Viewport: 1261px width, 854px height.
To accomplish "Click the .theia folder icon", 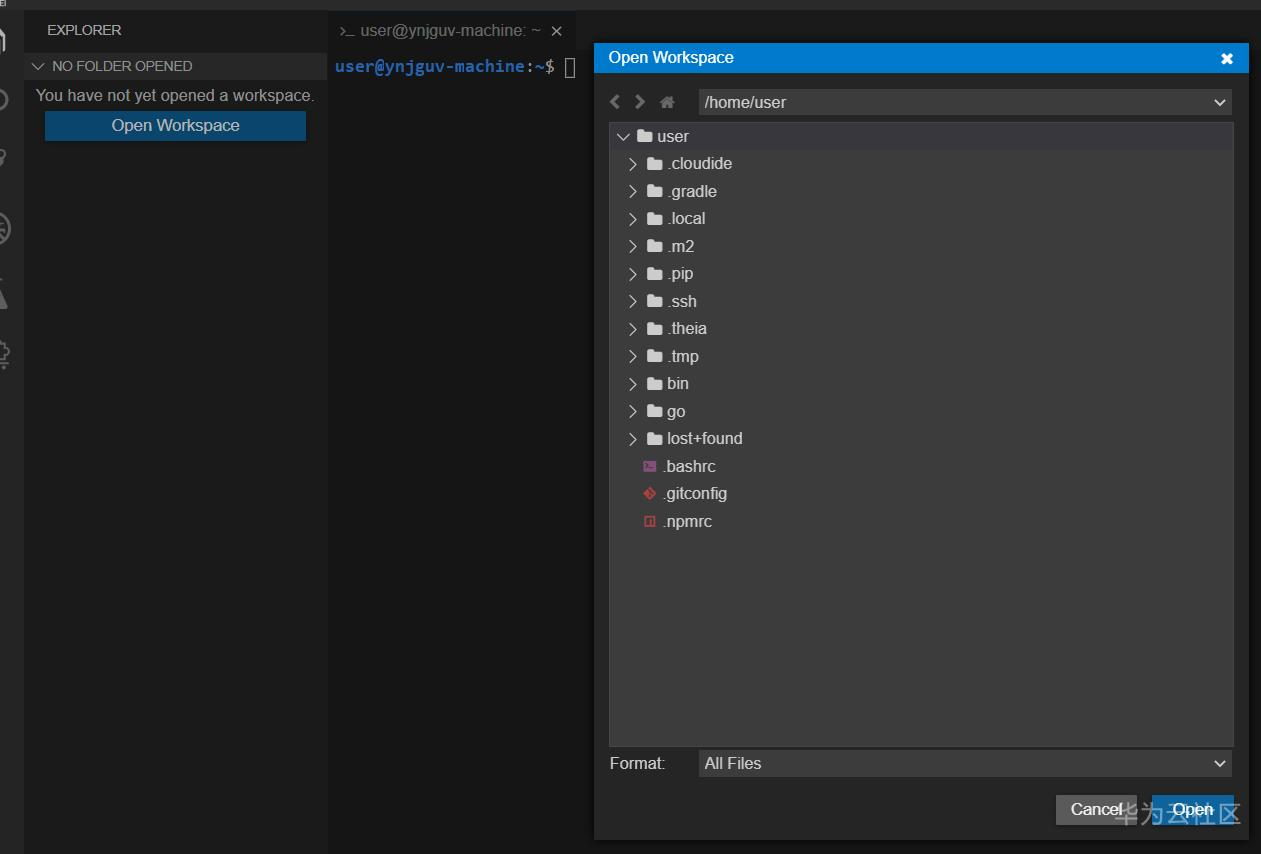I will pyautogui.click(x=655, y=328).
